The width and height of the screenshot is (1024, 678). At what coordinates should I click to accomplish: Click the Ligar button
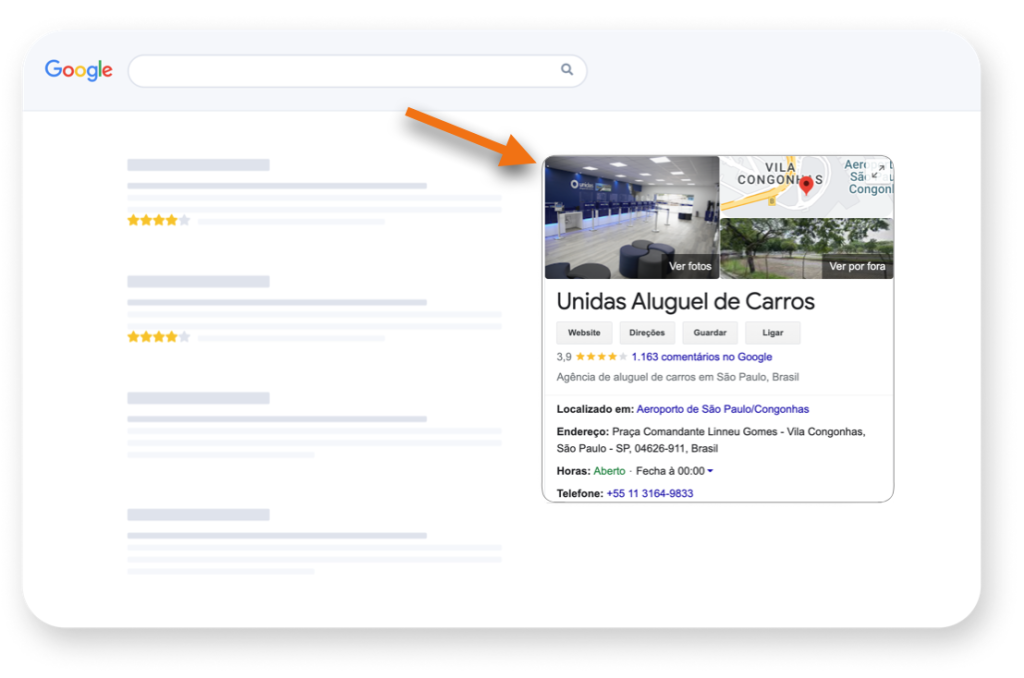click(x=773, y=332)
